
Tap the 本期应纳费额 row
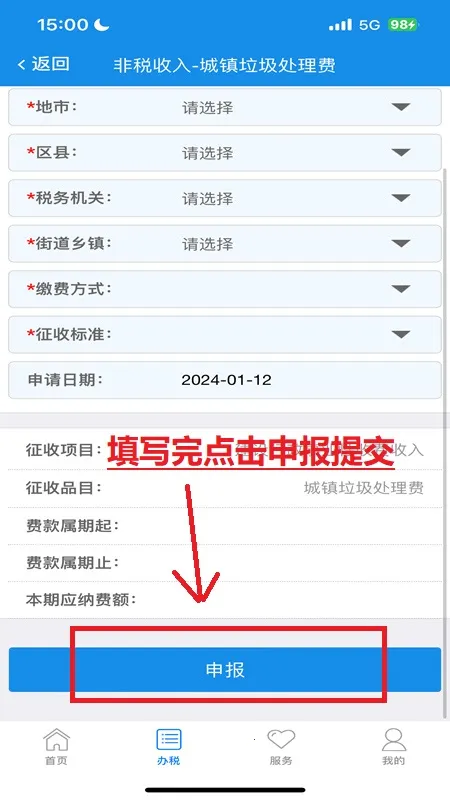pos(225,599)
